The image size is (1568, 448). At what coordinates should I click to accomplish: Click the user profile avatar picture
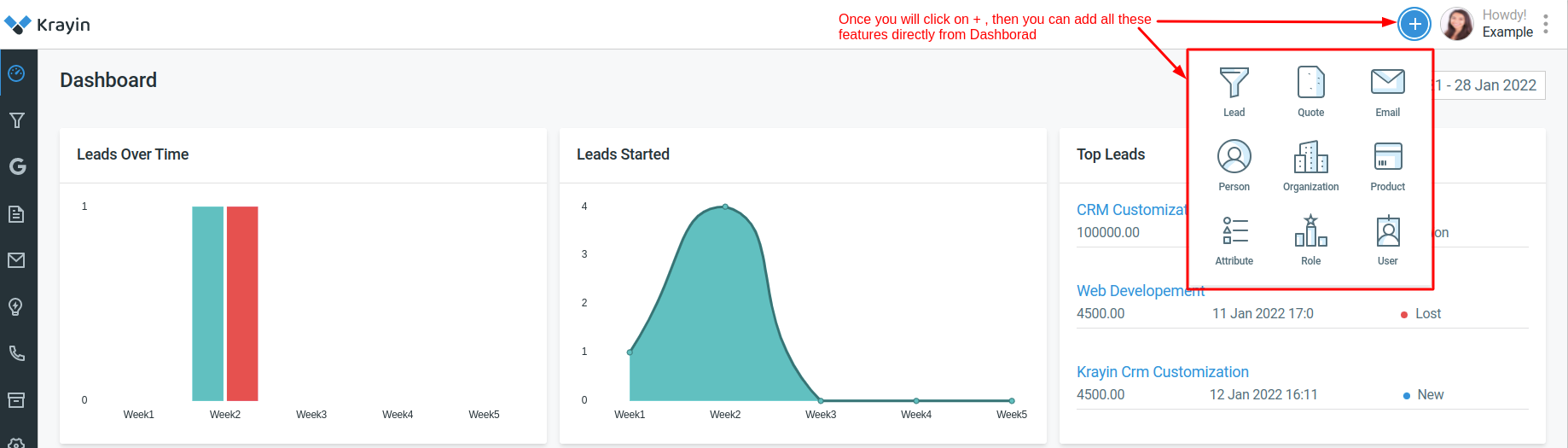pyautogui.click(x=1457, y=24)
